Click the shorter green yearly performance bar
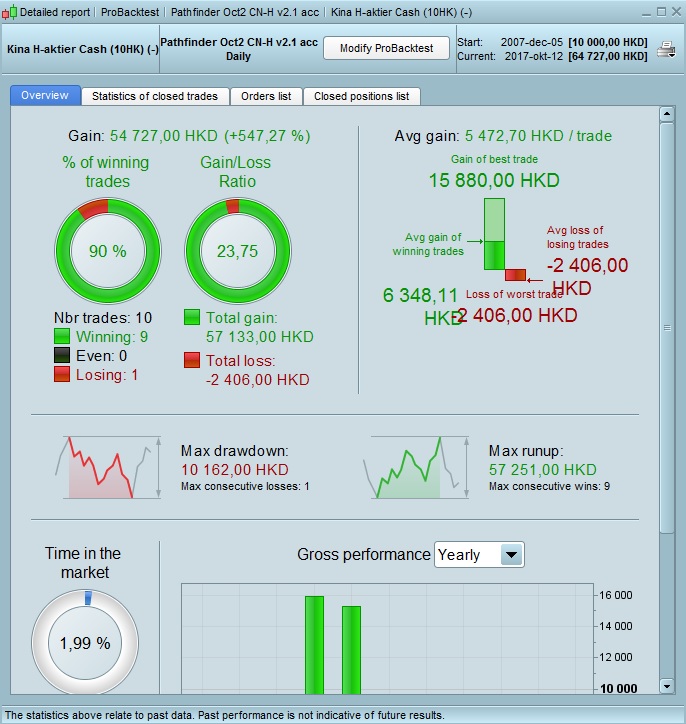The image size is (686, 724). point(351,650)
